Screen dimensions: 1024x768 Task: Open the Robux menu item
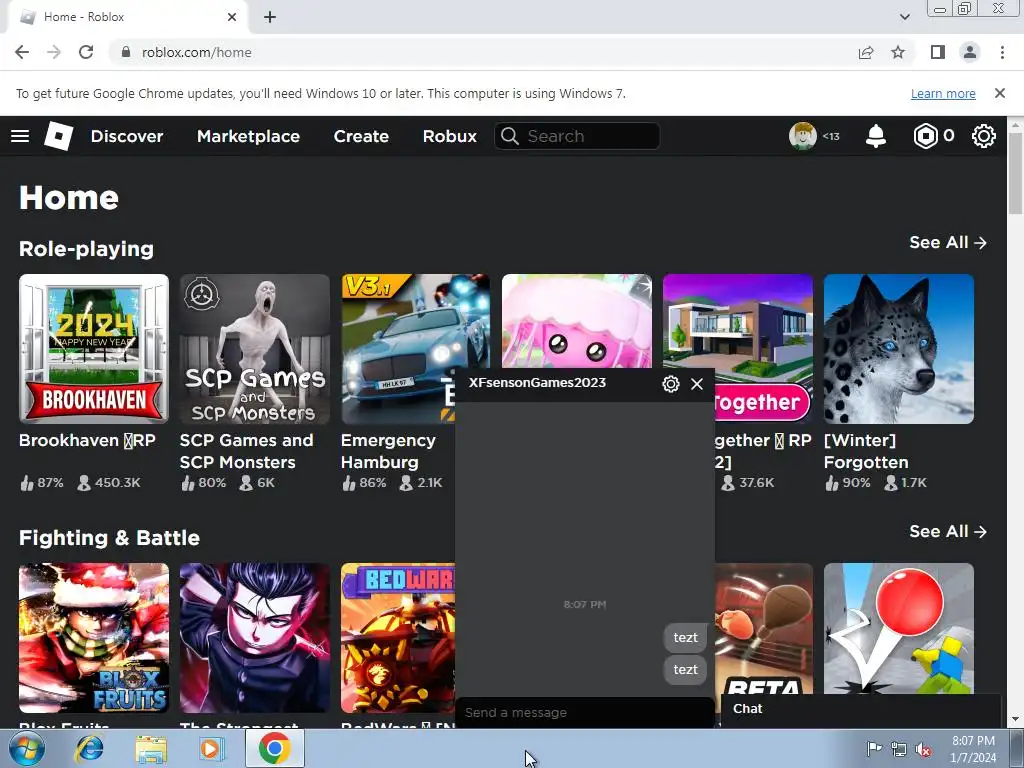tap(449, 136)
